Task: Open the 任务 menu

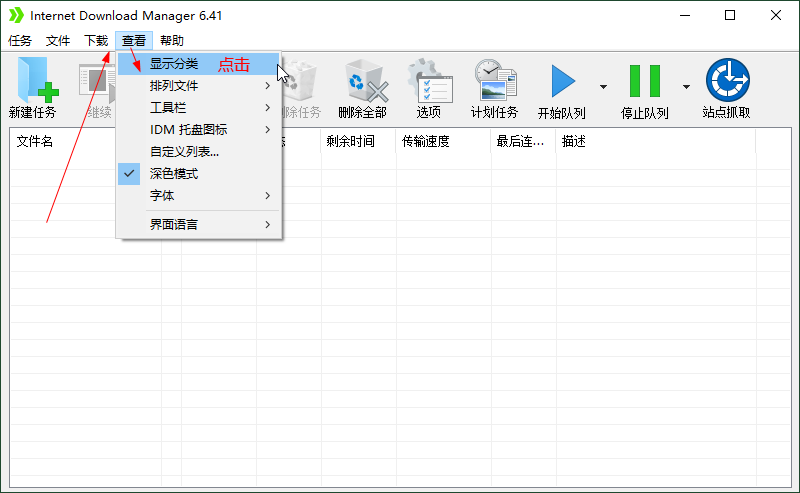Action: [x=20, y=41]
